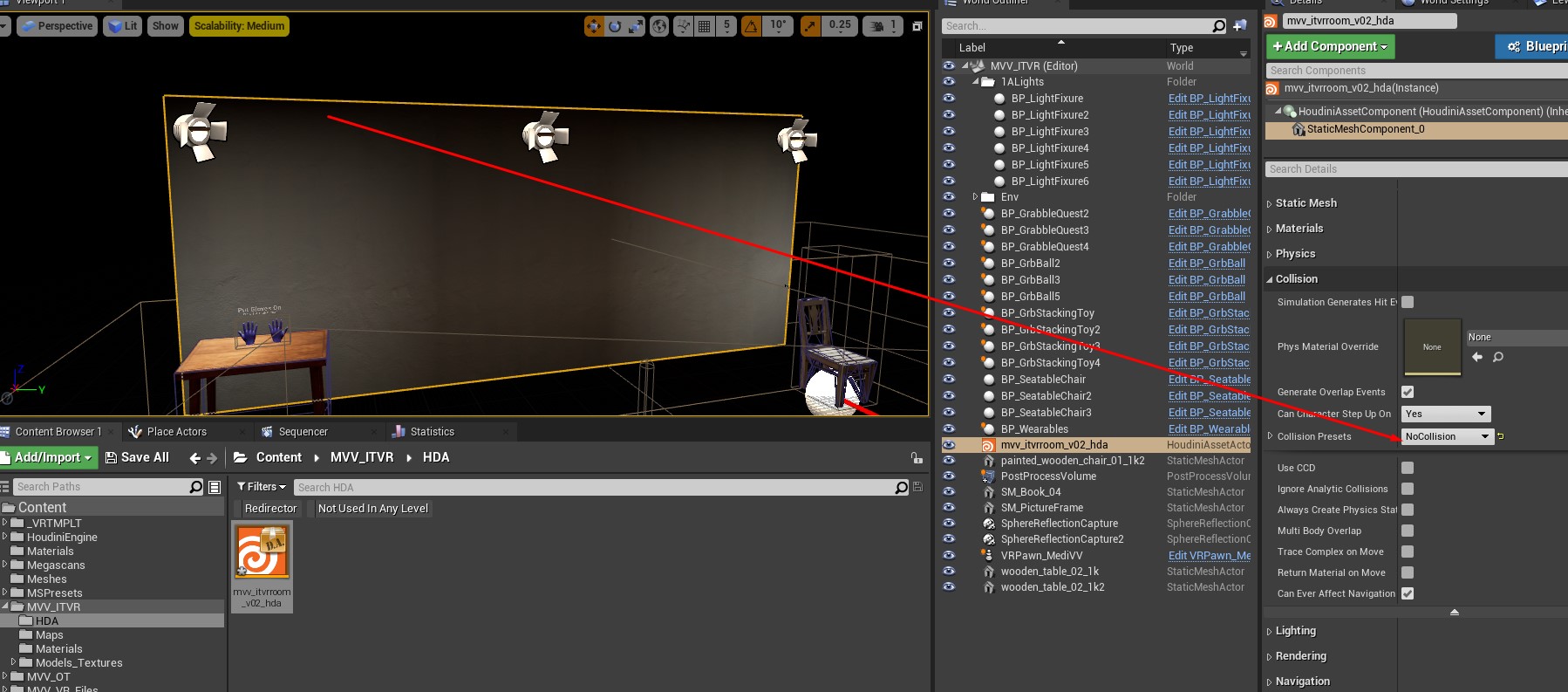Image resolution: width=1568 pixels, height=692 pixels.
Task: Toggle visibility of BP_Wearables
Action: pyautogui.click(x=949, y=429)
